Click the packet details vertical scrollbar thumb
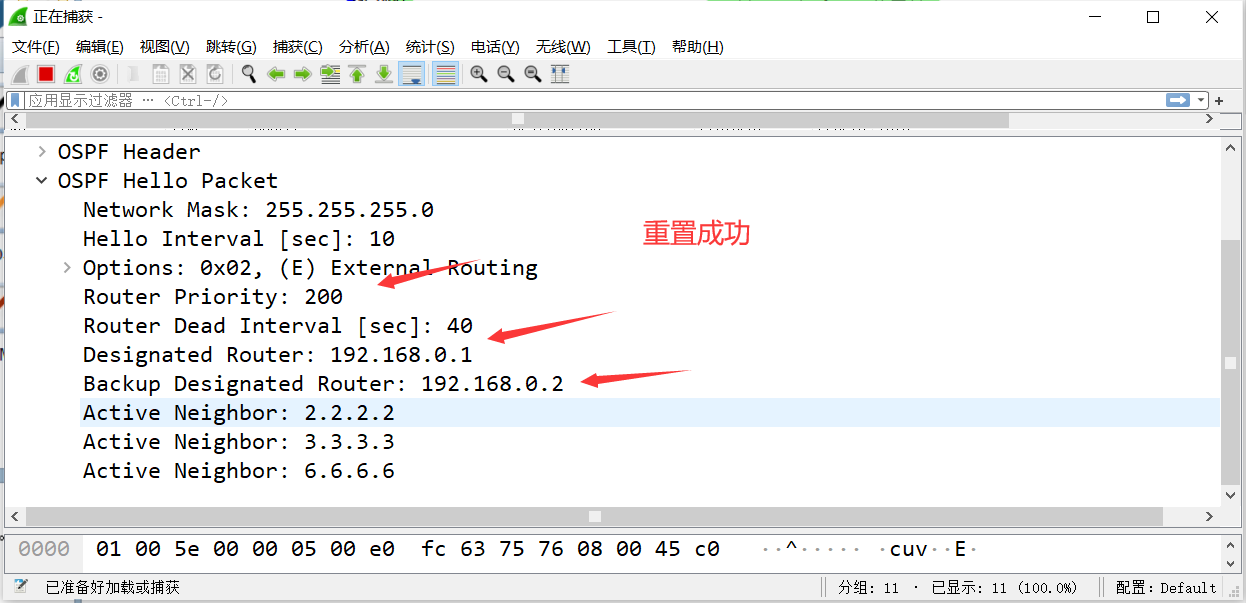 pos(1231,364)
